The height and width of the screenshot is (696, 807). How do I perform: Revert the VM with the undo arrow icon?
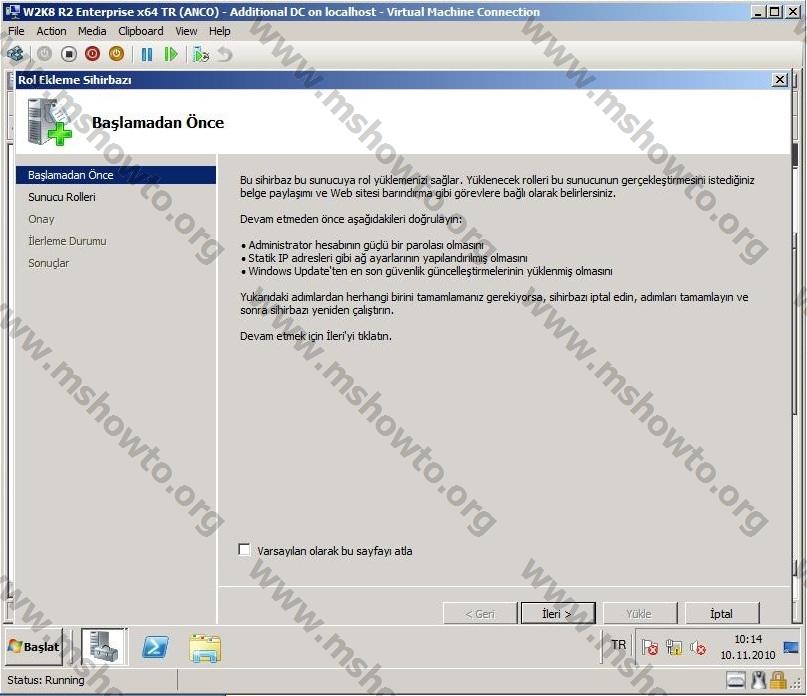[225, 54]
